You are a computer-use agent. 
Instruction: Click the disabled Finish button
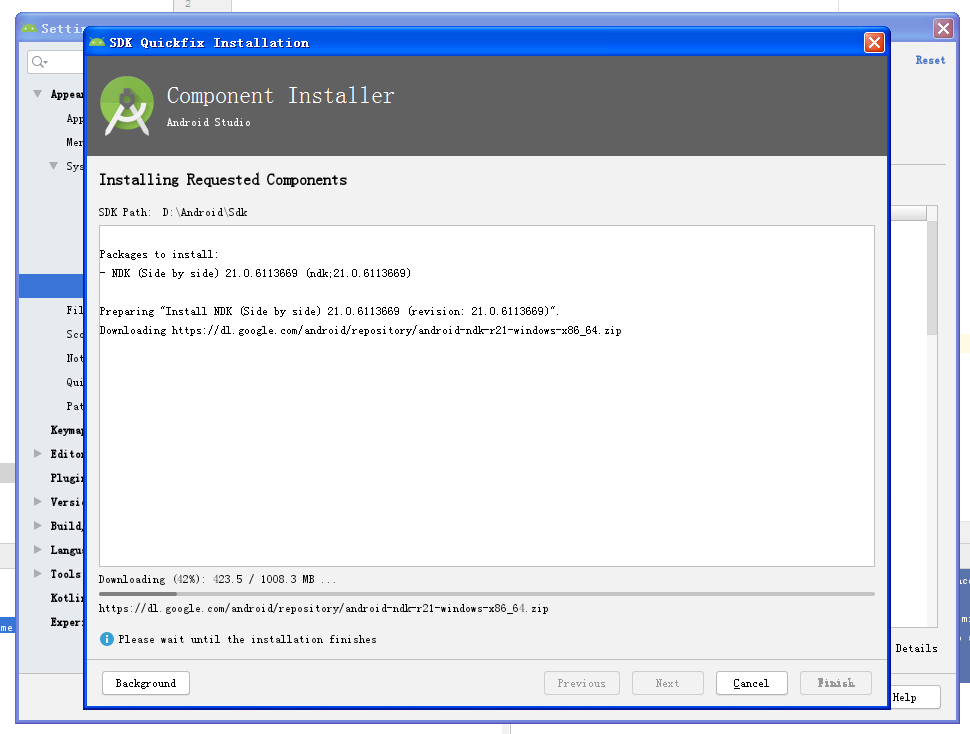point(836,683)
